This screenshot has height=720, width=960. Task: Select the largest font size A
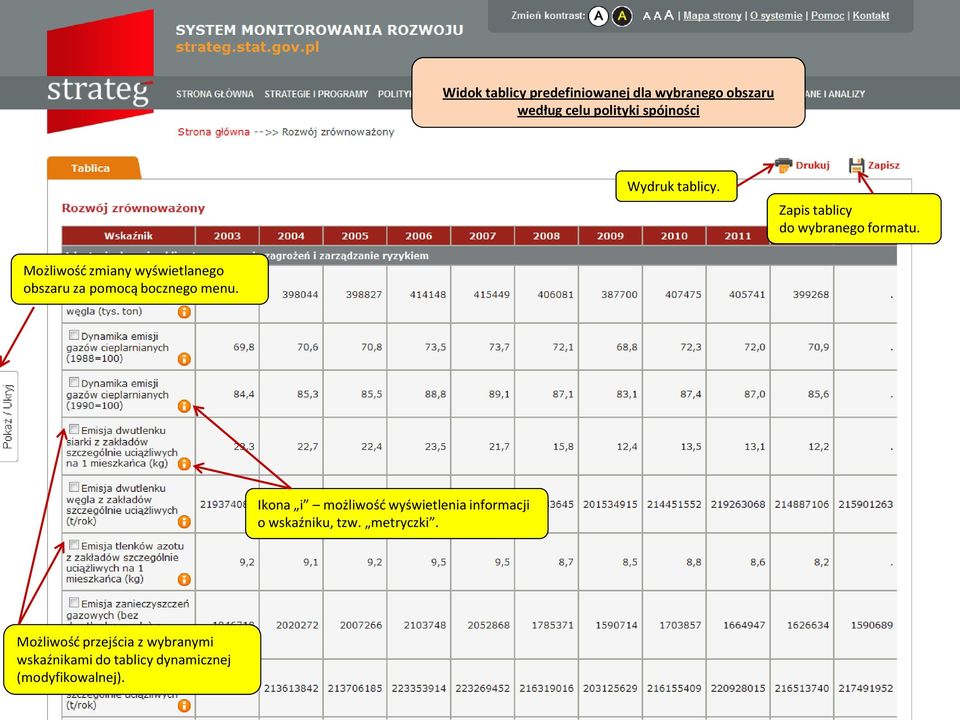click(x=669, y=15)
